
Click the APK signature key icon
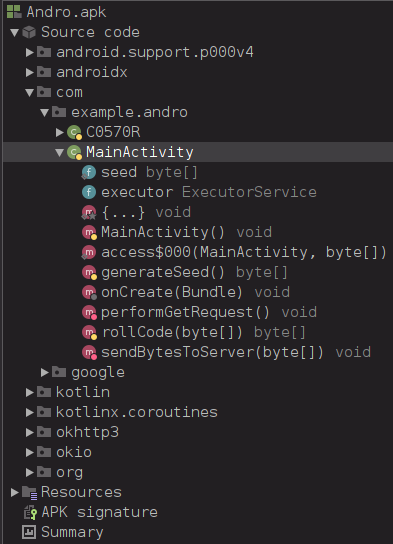tap(30, 512)
